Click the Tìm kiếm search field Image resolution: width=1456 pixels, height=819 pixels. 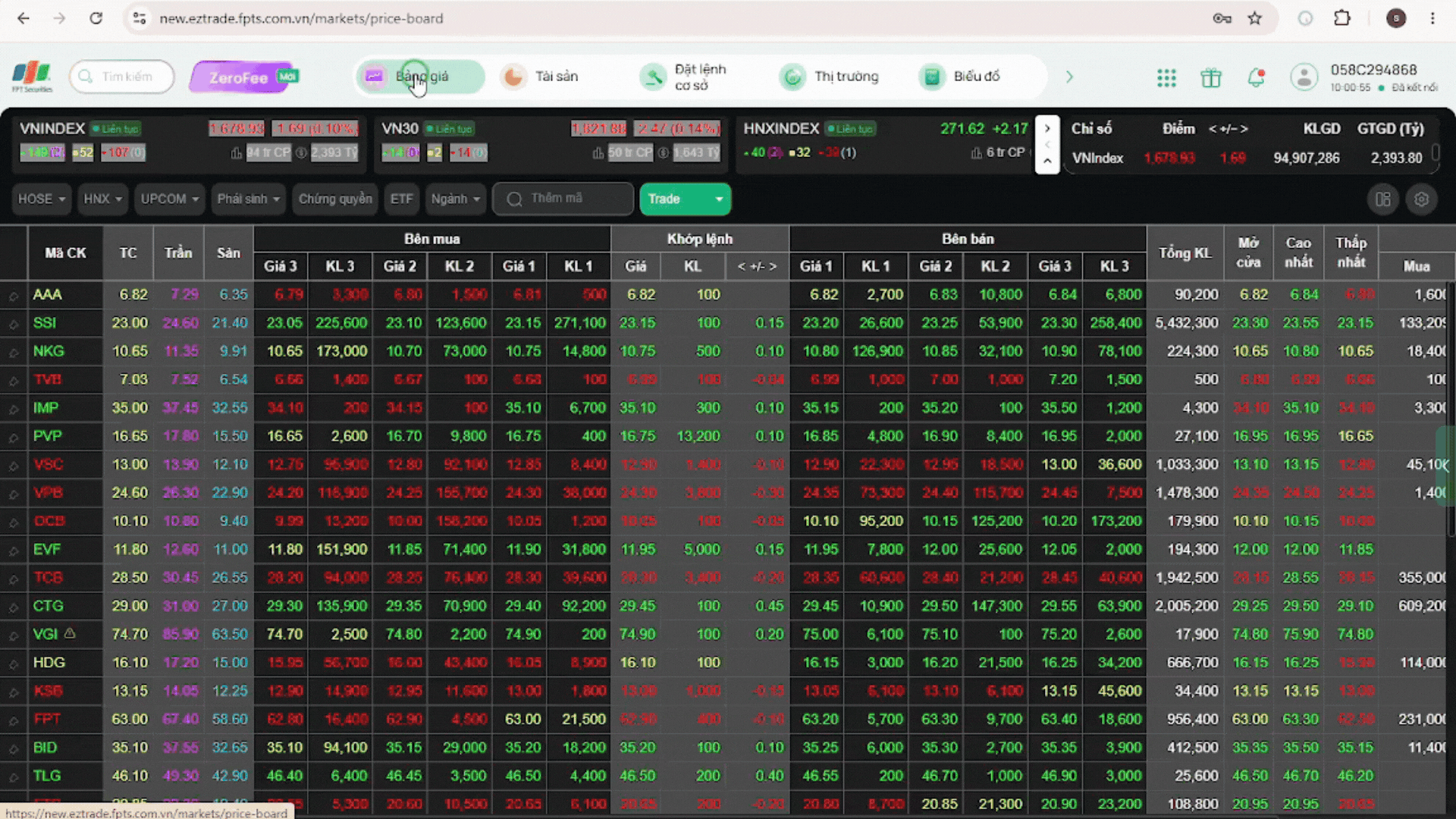coord(122,77)
